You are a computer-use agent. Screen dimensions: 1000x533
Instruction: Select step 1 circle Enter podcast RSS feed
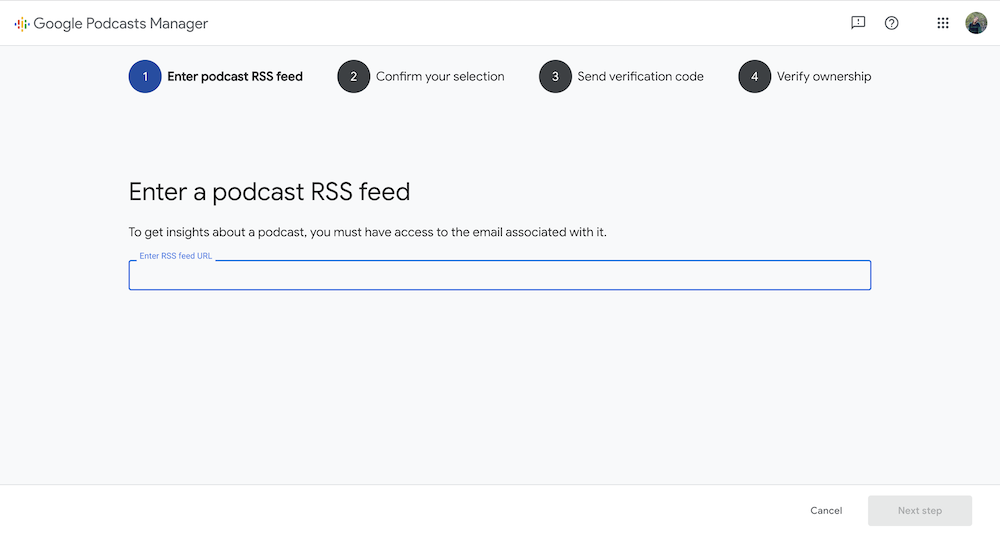click(x=145, y=77)
